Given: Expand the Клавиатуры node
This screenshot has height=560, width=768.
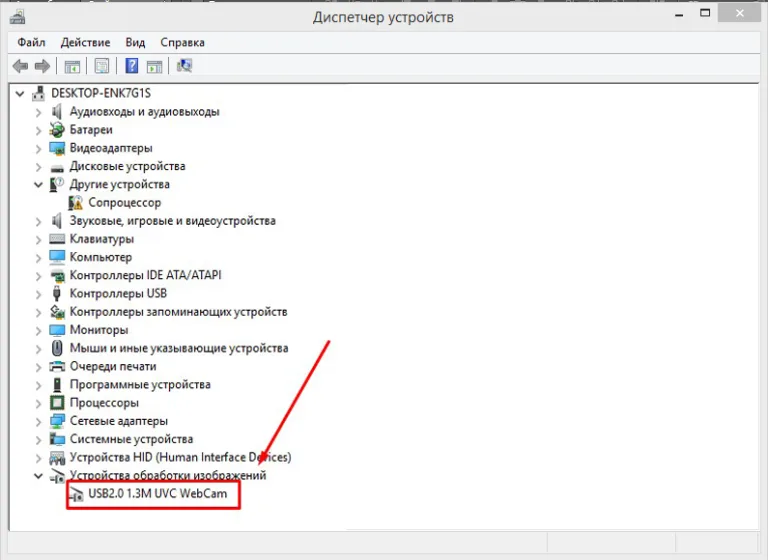Looking at the screenshot, I should (x=39, y=240).
